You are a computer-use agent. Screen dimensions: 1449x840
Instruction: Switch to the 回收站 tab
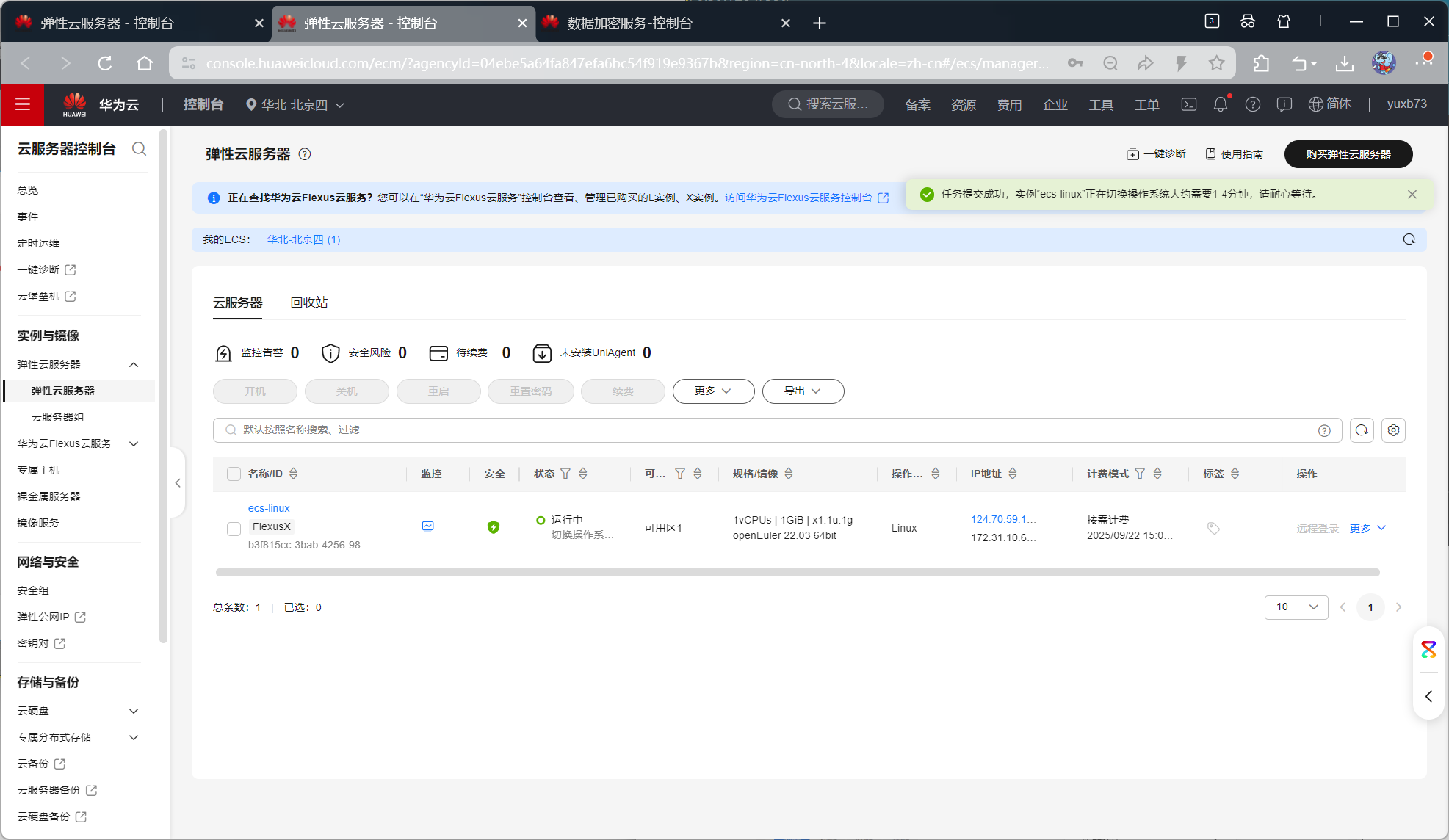pos(308,303)
